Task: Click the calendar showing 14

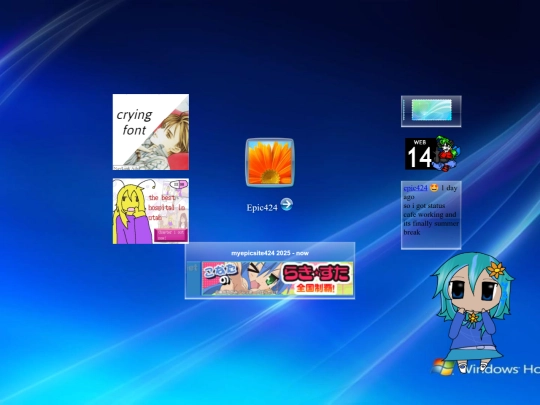Action: click(x=420, y=154)
